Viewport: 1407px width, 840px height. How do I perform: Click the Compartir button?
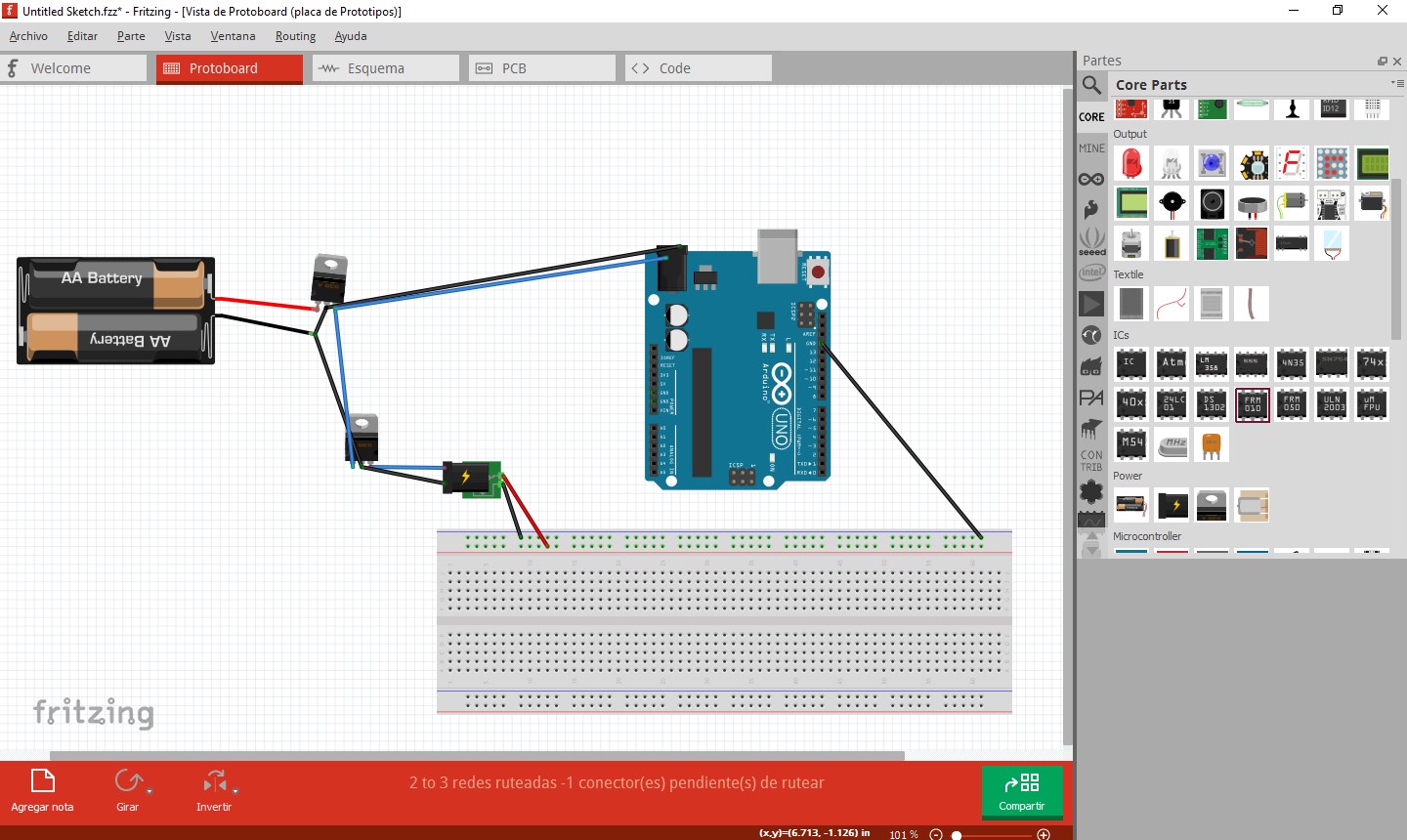click(x=1021, y=791)
